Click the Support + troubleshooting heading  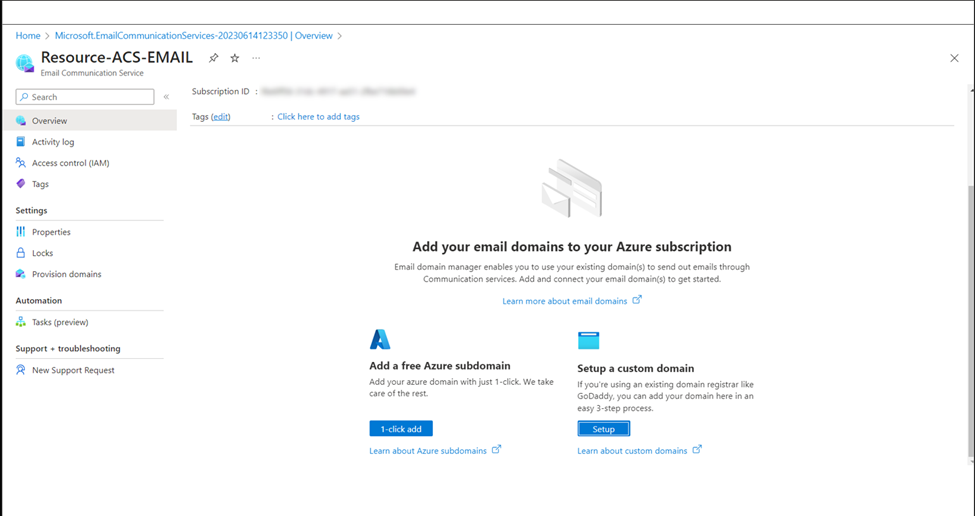click(68, 349)
